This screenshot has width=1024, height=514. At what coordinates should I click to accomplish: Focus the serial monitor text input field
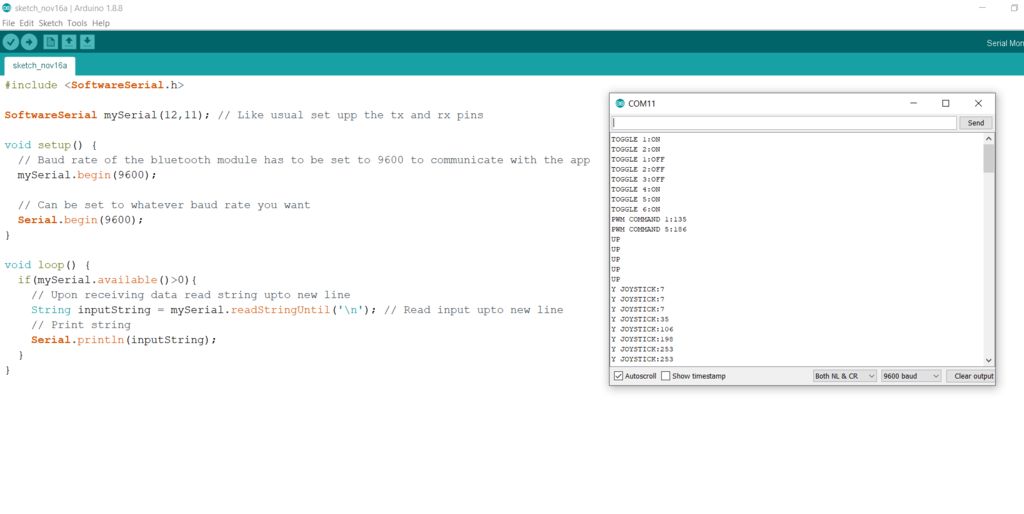pos(784,123)
